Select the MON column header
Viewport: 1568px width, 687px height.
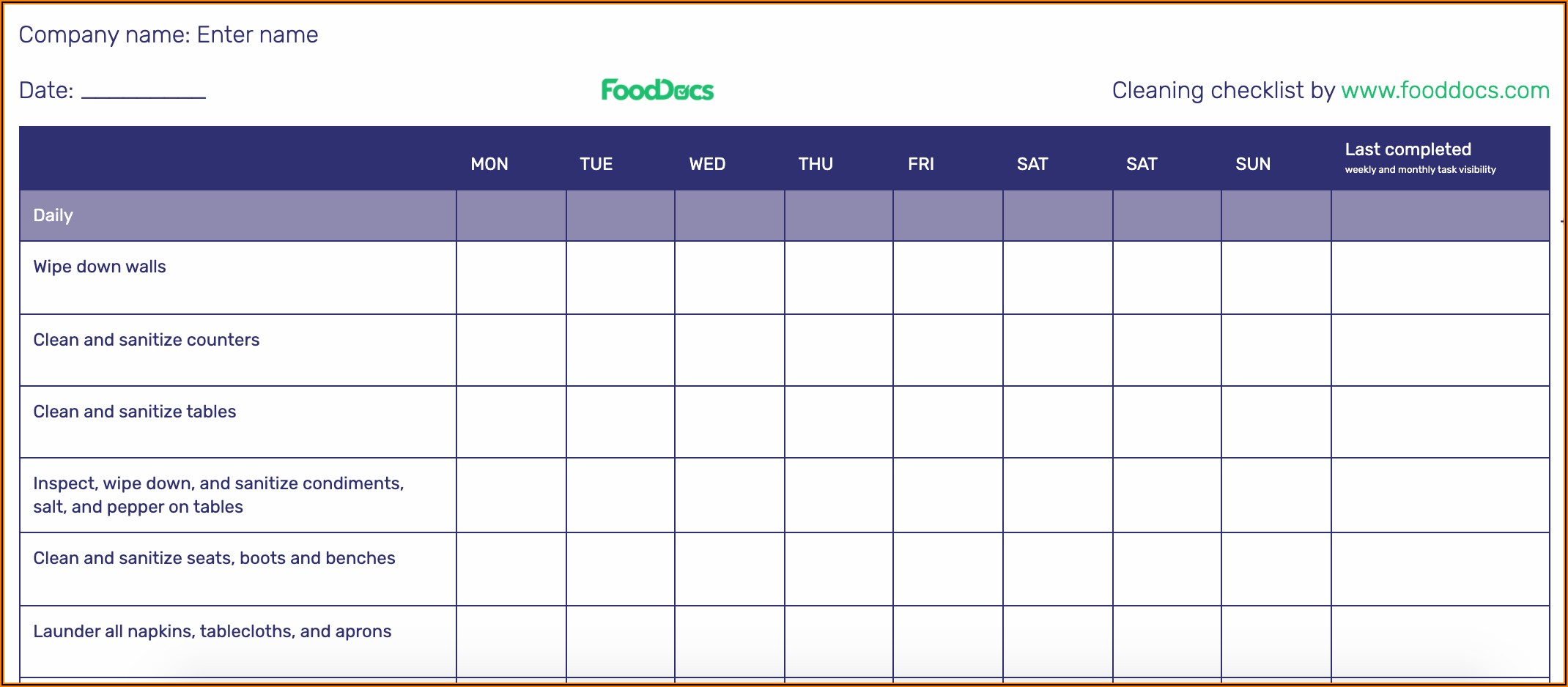(x=489, y=164)
